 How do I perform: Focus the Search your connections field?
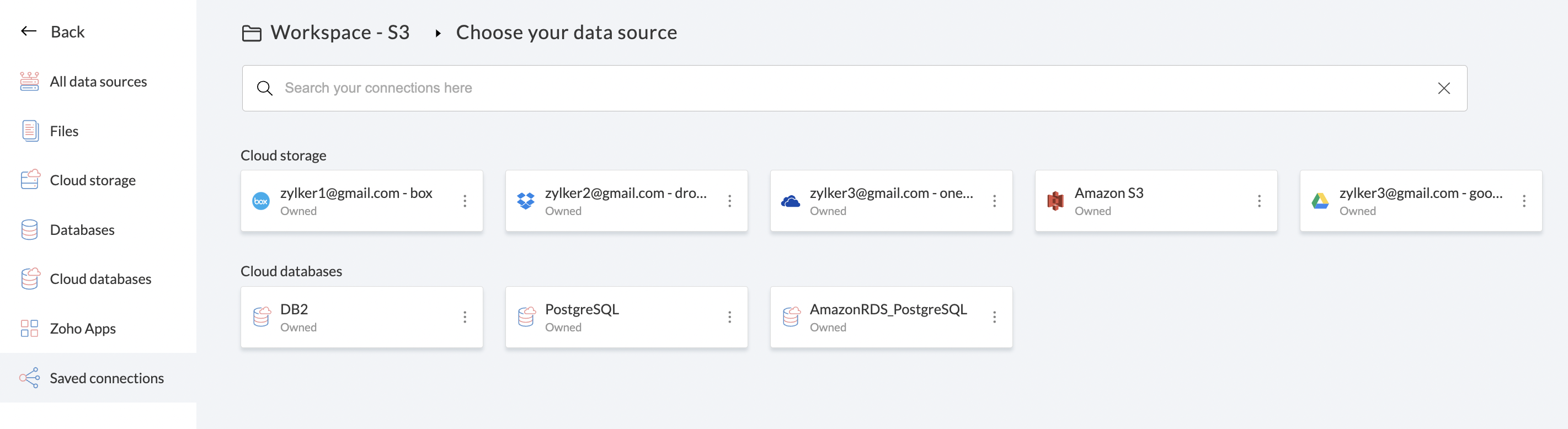[x=852, y=88]
